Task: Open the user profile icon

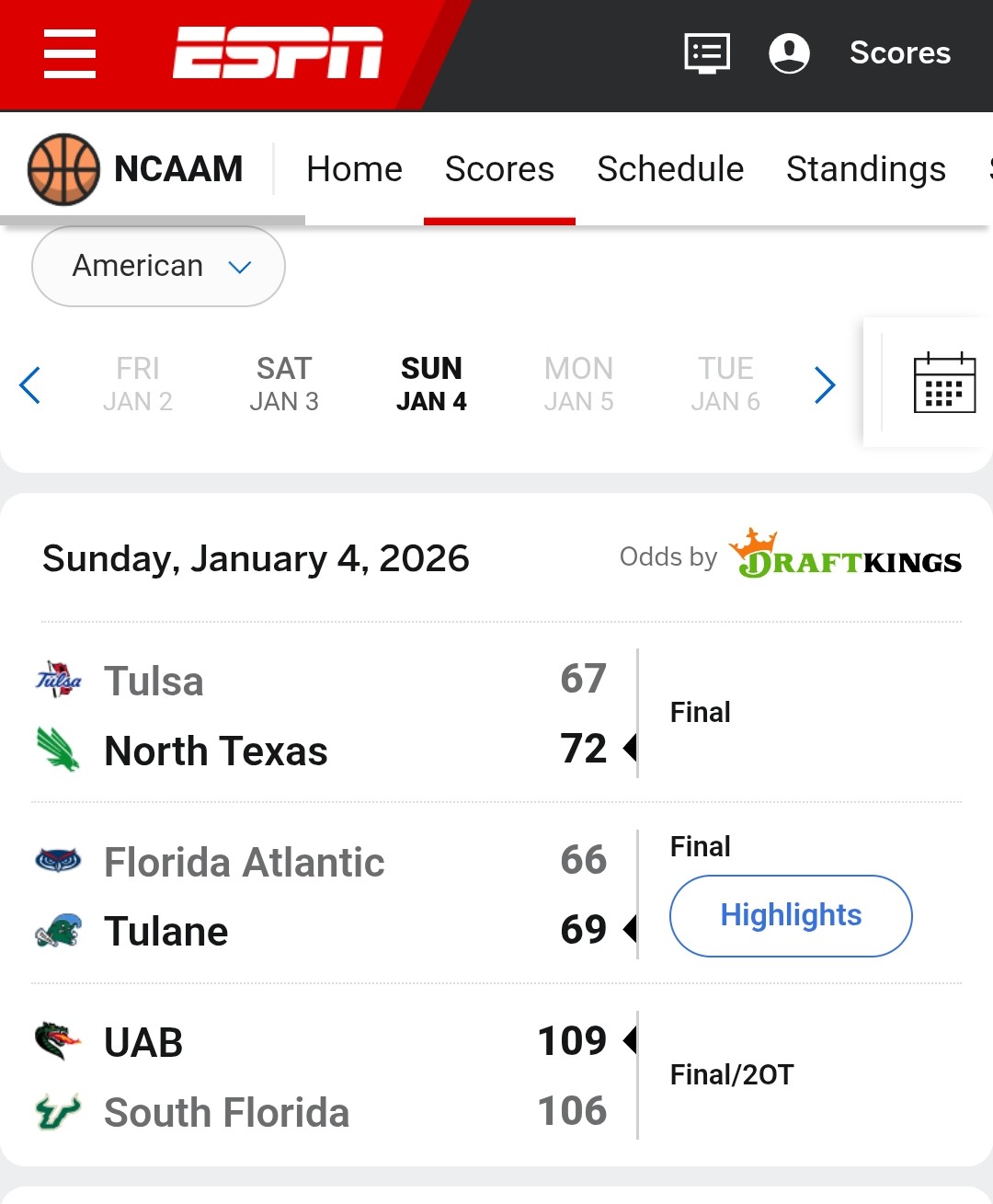Action: click(789, 53)
